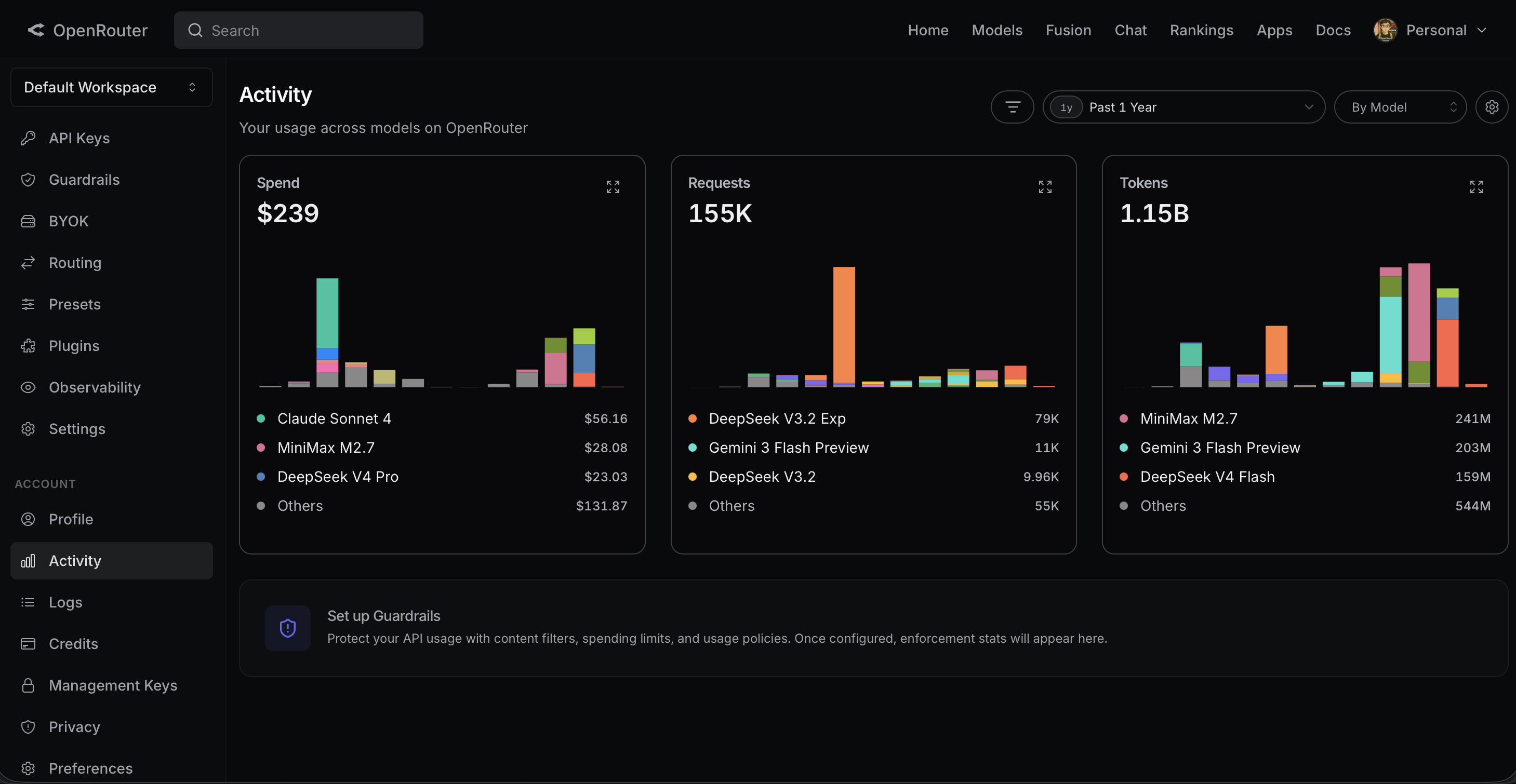Viewport: 1516px width, 784px height.
Task: Click the search magnifier icon
Action: coord(195,30)
